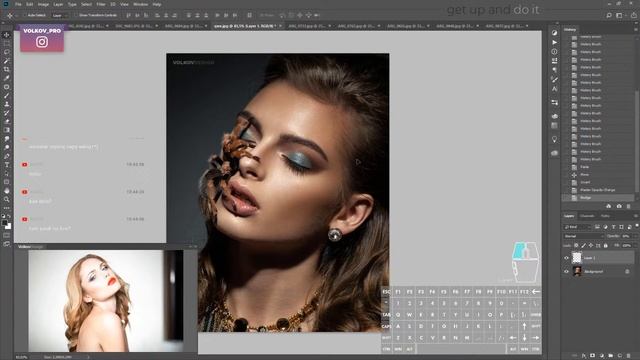This screenshot has height=360, width=640.
Task: Select the Zoom tool
Action: tap(7, 199)
